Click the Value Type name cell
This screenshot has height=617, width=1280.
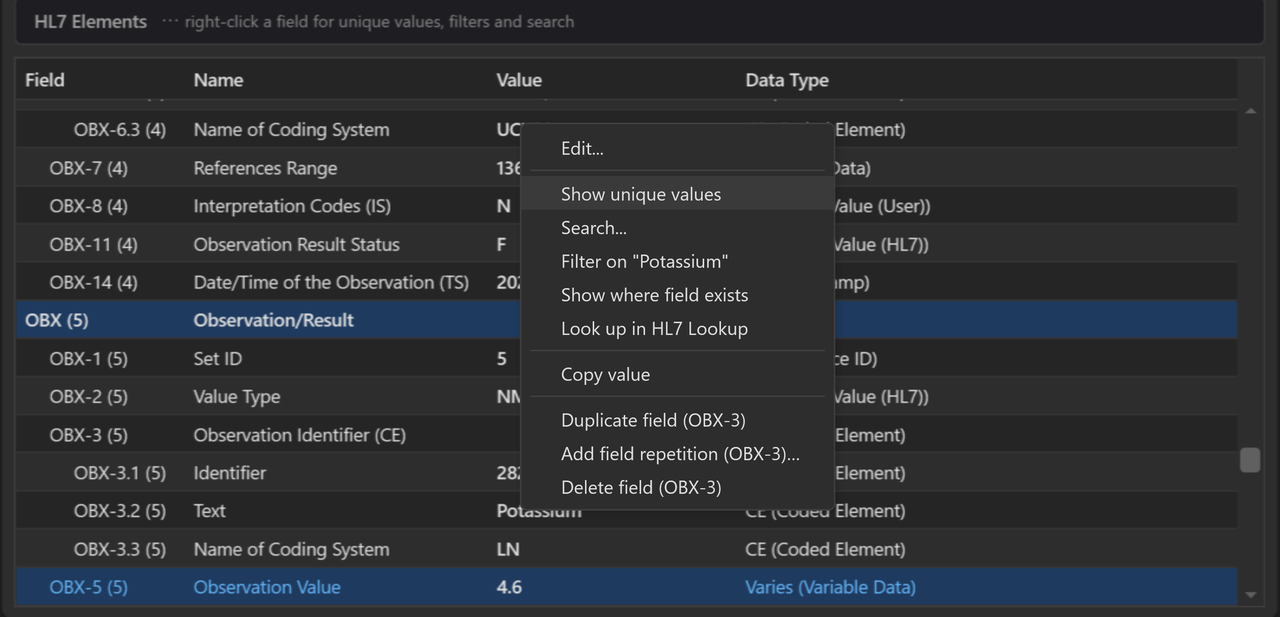coord(237,396)
